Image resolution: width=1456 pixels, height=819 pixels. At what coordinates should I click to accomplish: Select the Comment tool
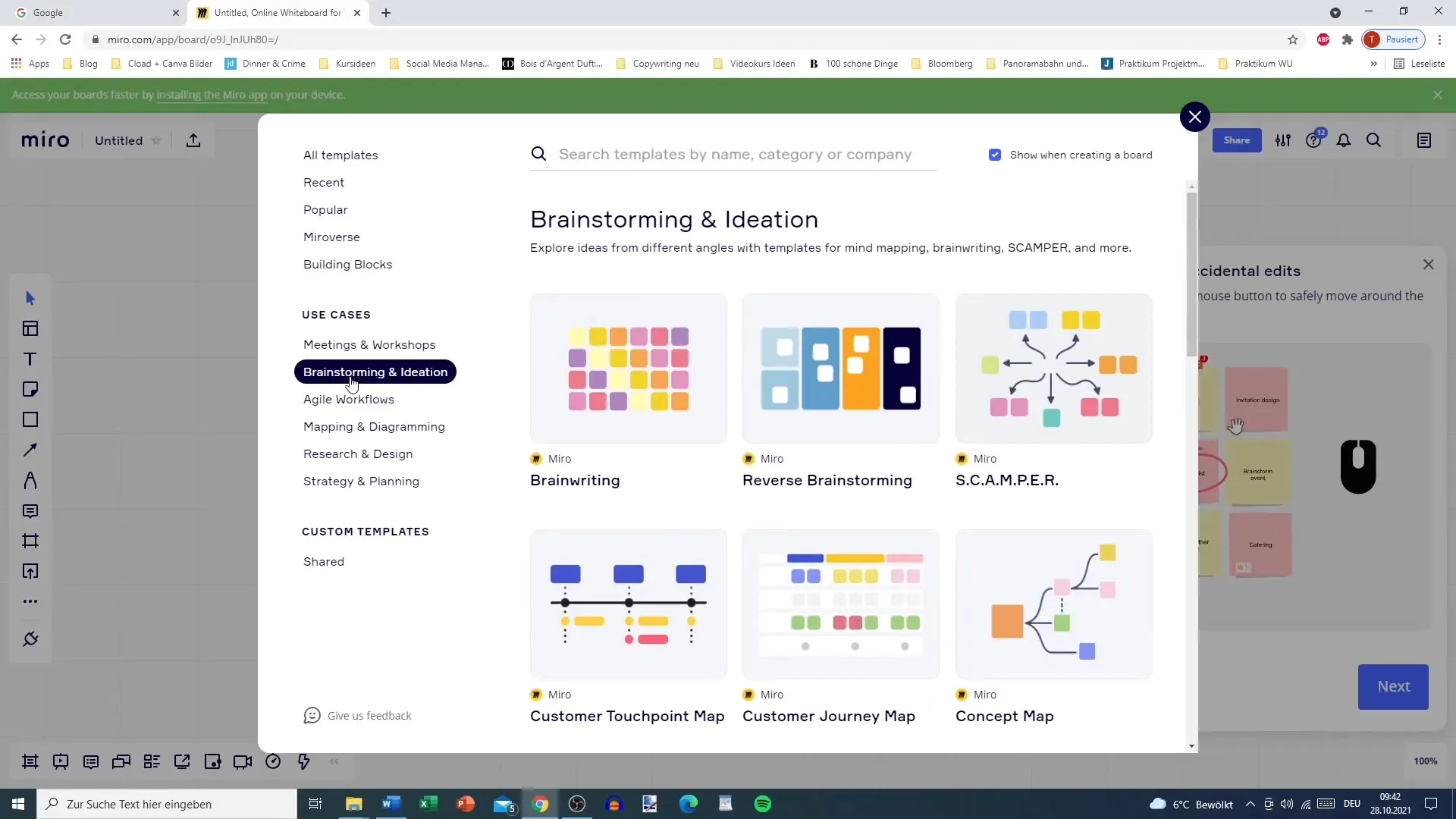30,510
